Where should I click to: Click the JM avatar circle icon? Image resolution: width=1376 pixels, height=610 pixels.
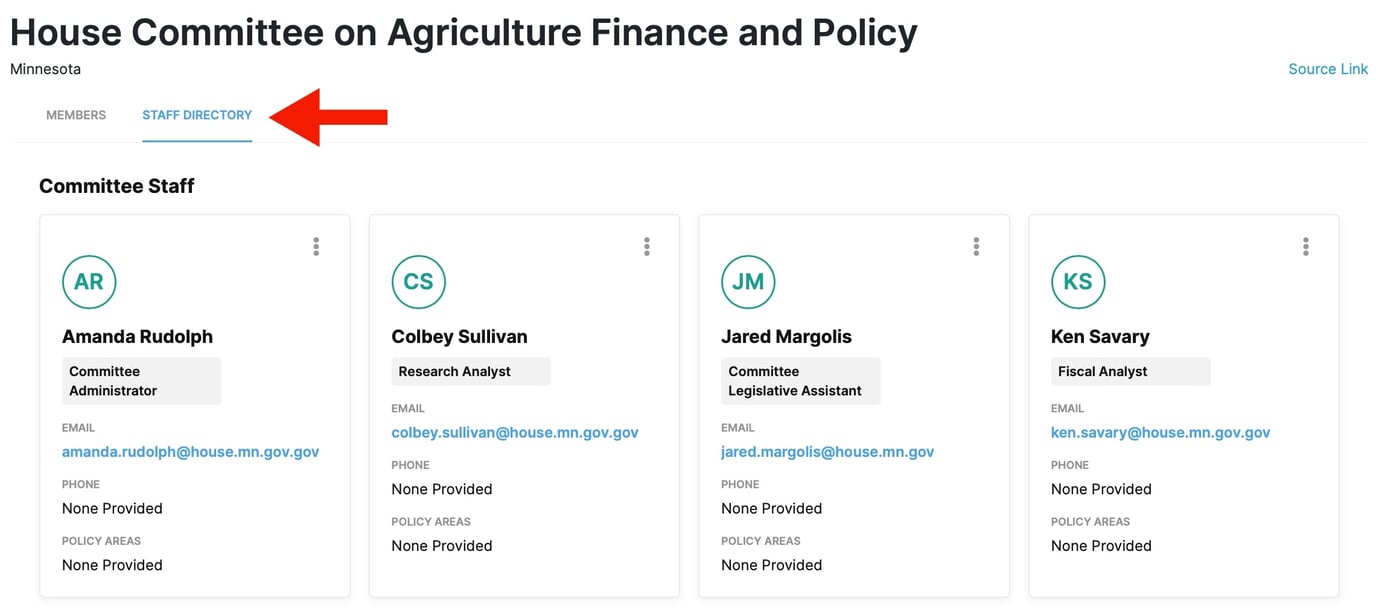(x=748, y=282)
